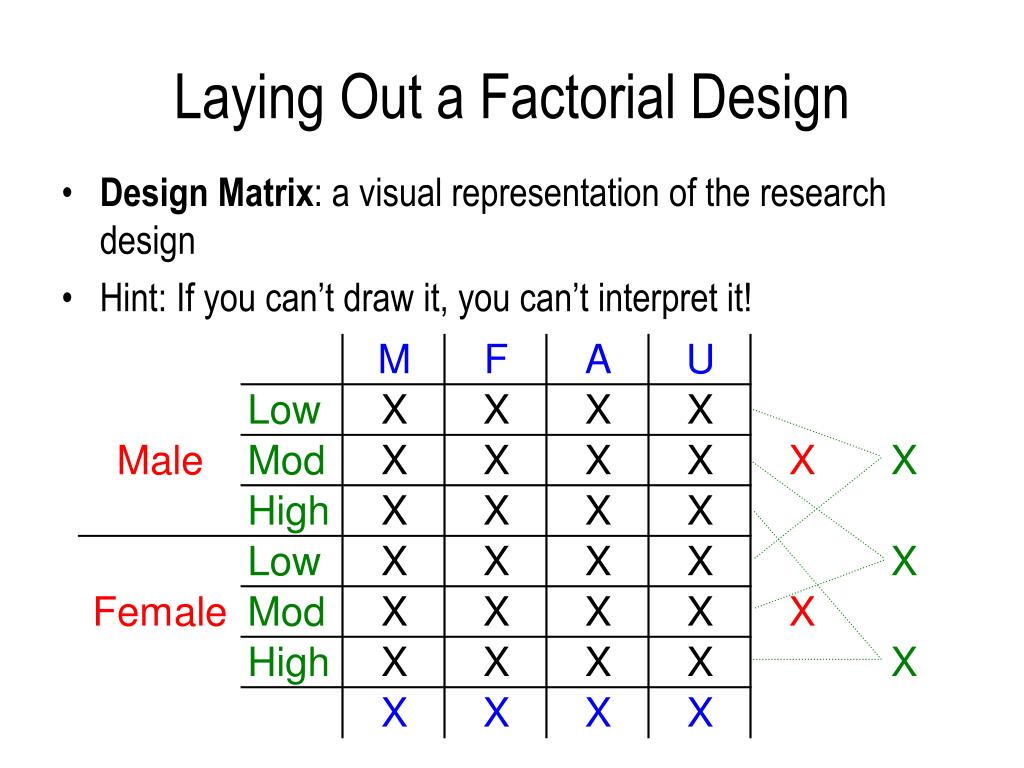Click the topmost green X marginal
The image size is (1024, 768).
tap(904, 460)
